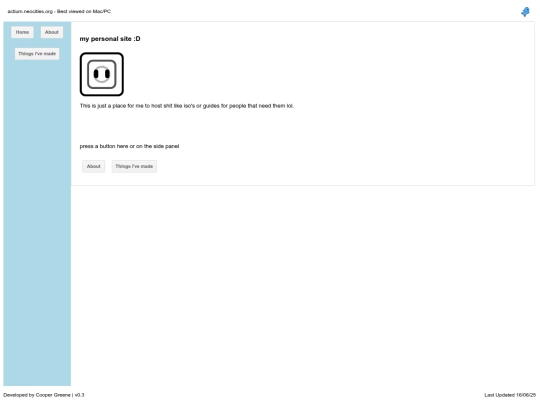Screen dimensions: 540x405
Task: Click 'Developed by Cooper Greene' footer text
Action: pyautogui.click(x=37, y=395)
